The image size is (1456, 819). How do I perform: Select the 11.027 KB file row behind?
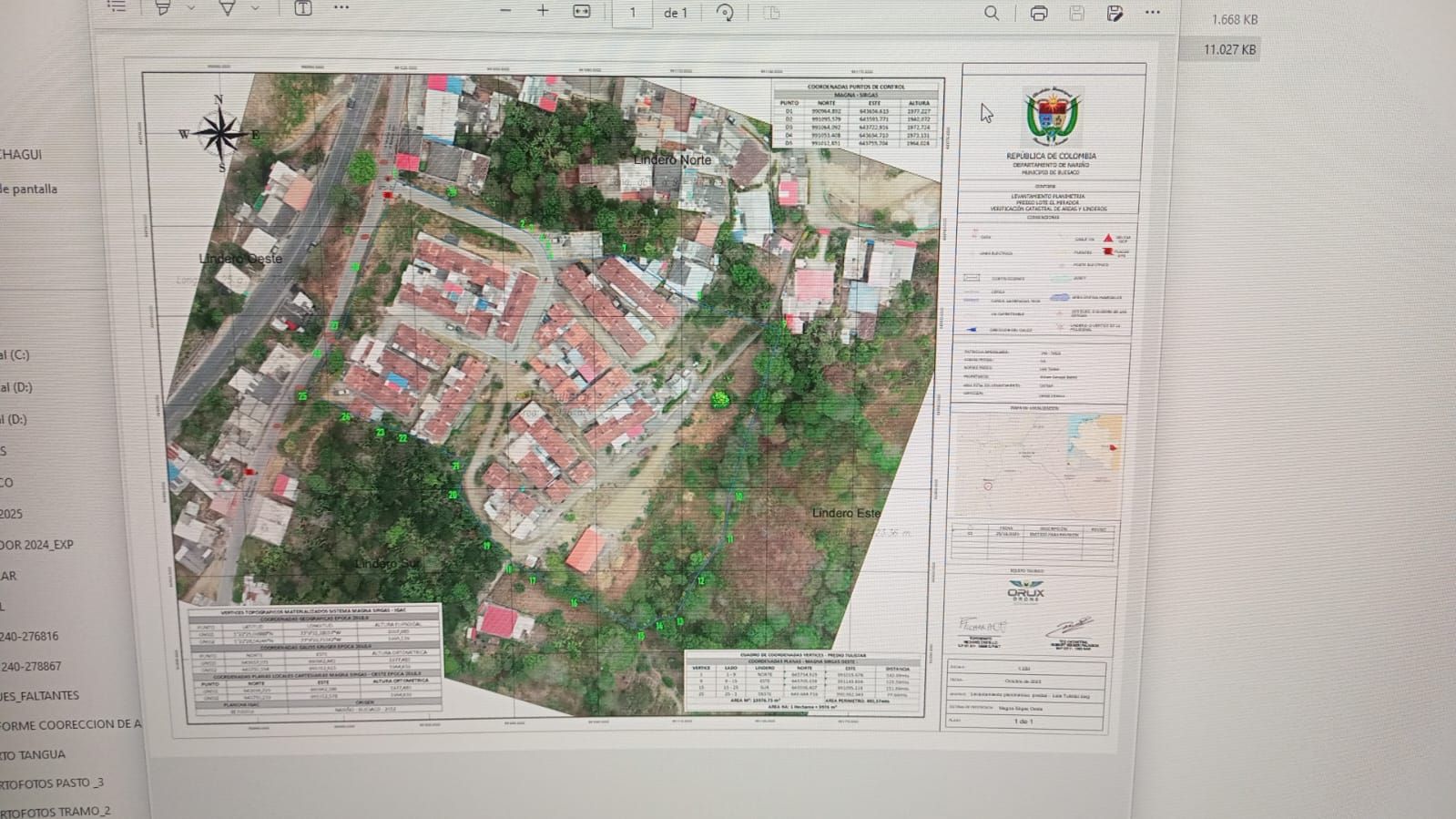[x=1229, y=50]
